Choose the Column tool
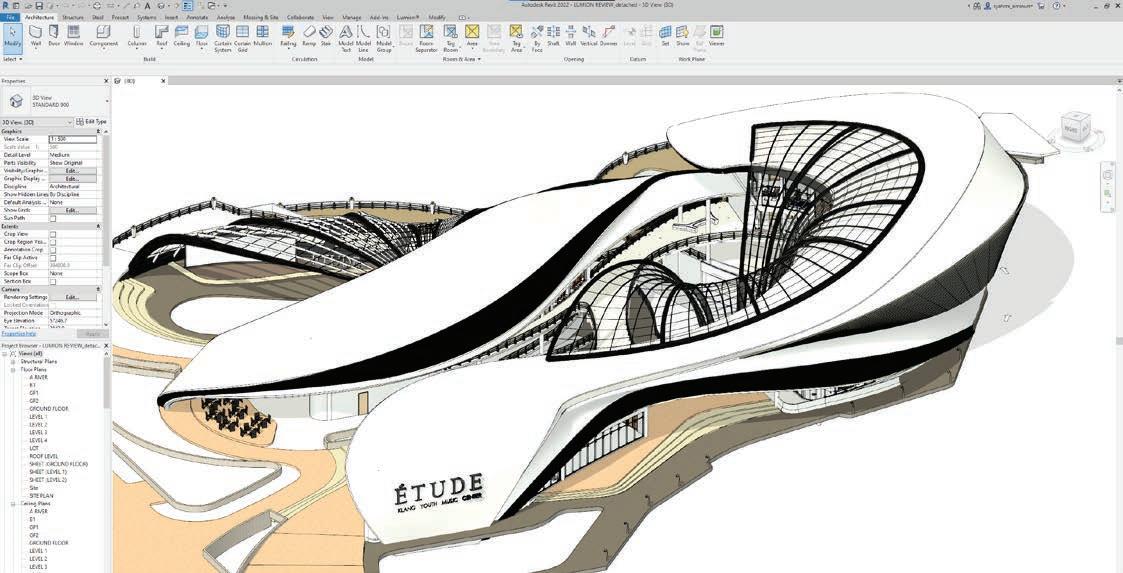 click(138, 36)
